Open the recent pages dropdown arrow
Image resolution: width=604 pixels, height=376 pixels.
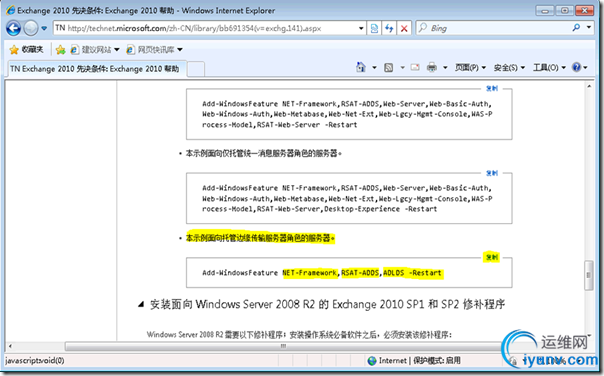pyautogui.click(x=44, y=28)
